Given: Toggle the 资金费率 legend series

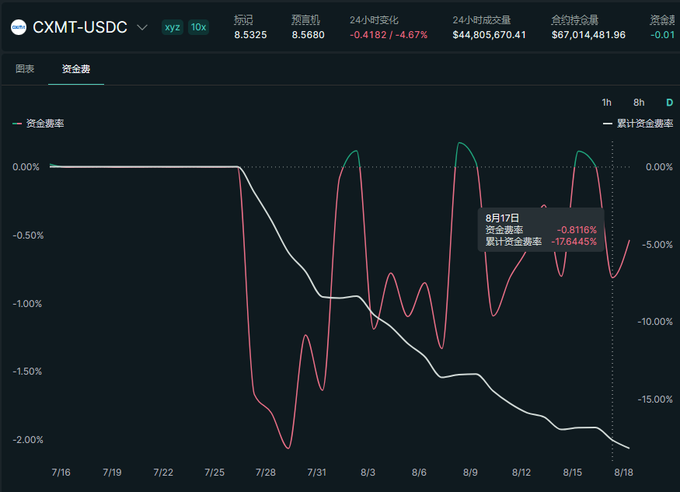Looking at the screenshot, I should (38, 124).
